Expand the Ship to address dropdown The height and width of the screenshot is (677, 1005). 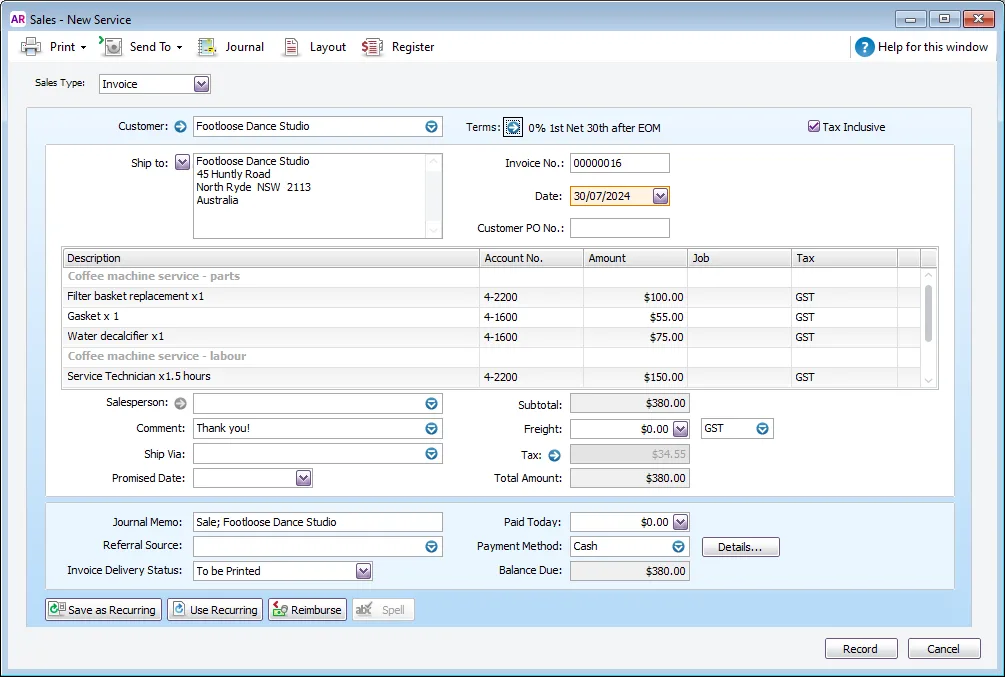point(182,162)
